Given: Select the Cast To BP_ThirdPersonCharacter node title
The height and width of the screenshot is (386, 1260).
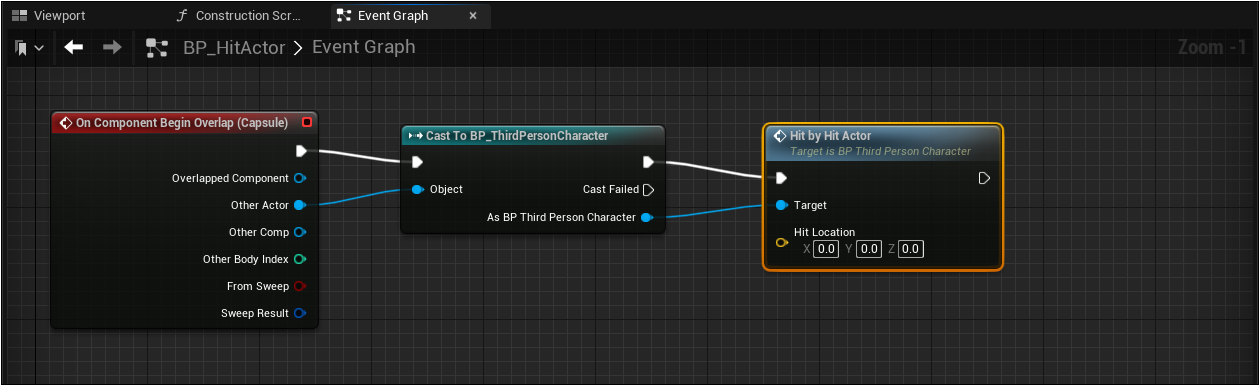Looking at the screenshot, I should click(517, 135).
